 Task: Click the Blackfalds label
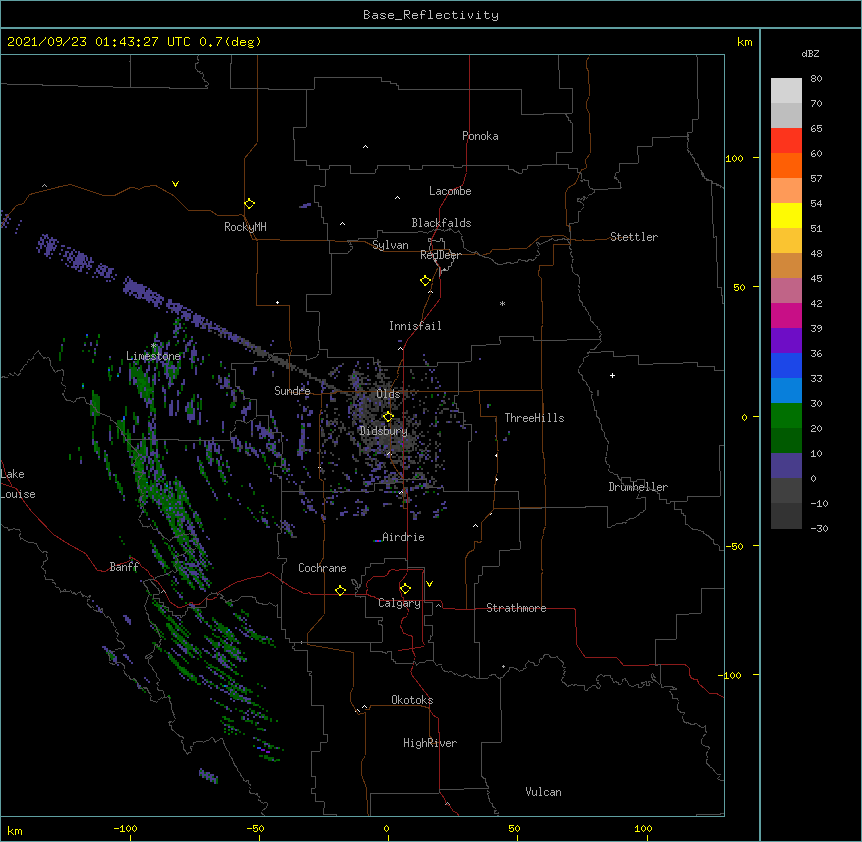(x=441, y=223)
